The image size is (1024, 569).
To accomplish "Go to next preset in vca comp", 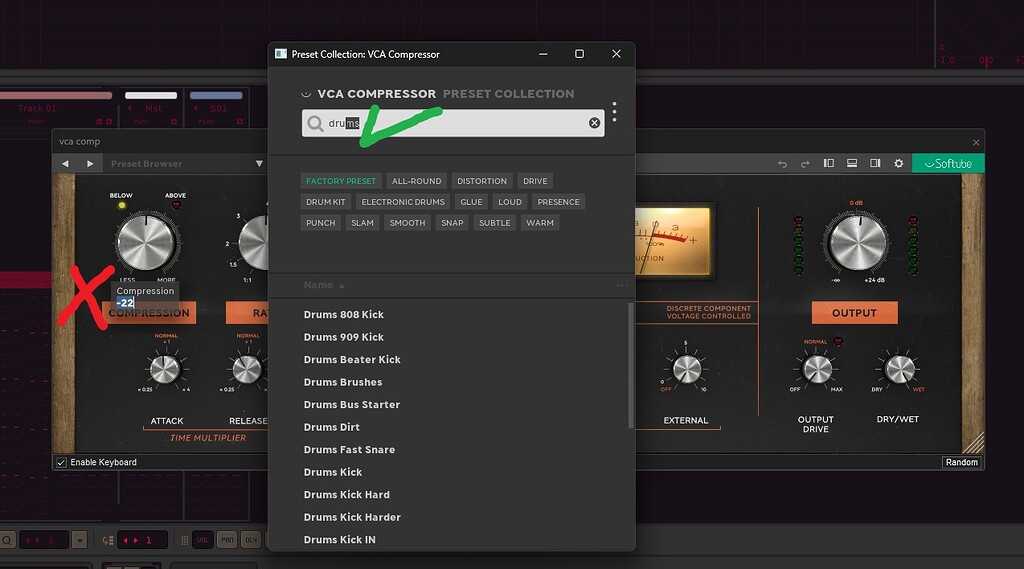I will click(x=90, y=164).
